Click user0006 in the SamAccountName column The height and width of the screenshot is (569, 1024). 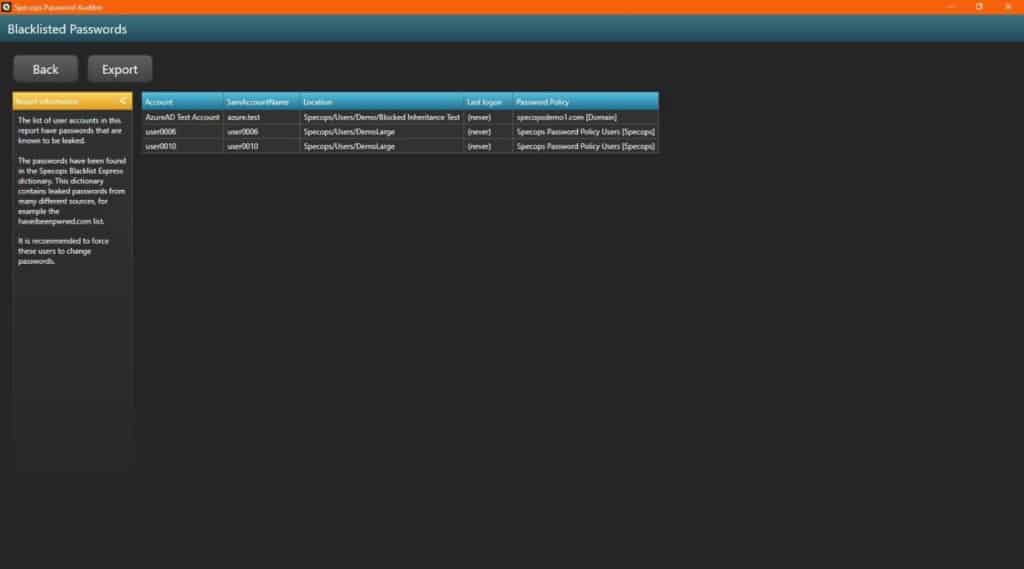point(261,132)
